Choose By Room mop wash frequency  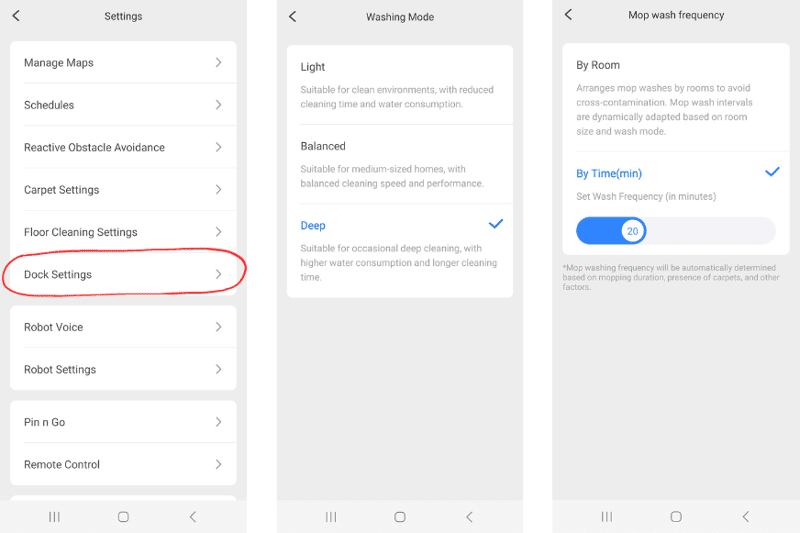(x=676, y=97)
